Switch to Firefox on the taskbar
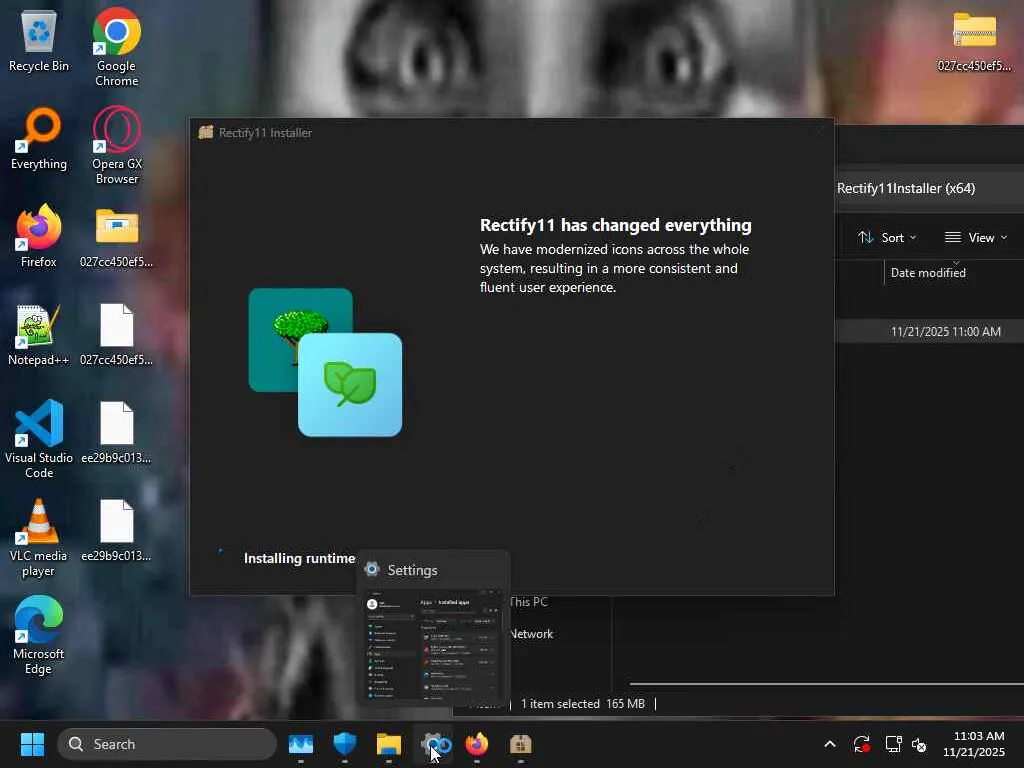The width and height of the screenshot is (1024, 768). 477,744
